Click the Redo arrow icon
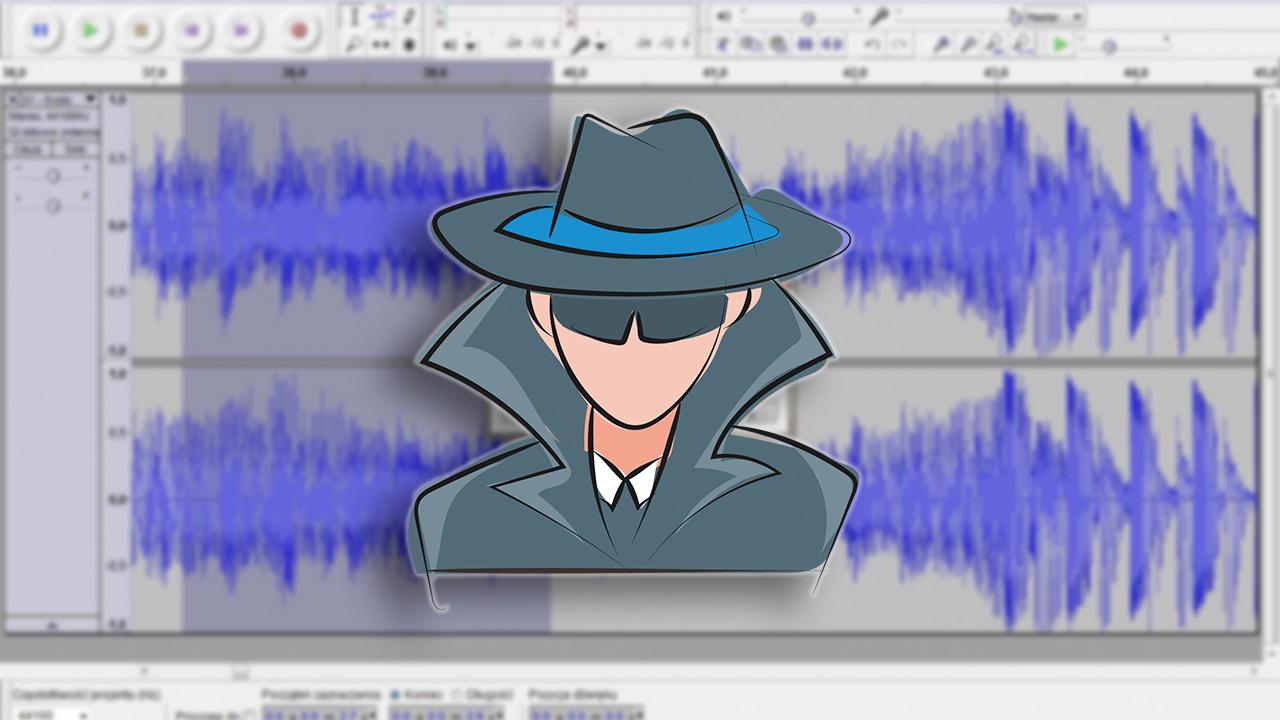 click(900, 44)
